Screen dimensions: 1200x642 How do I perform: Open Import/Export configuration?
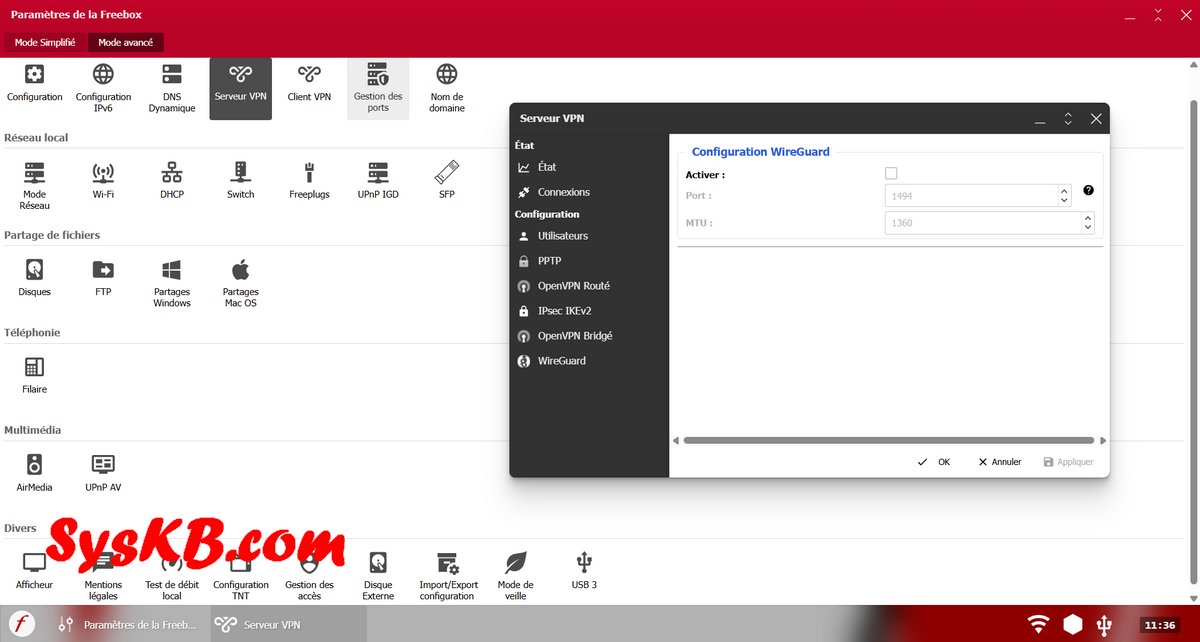[x=447, y=576]
